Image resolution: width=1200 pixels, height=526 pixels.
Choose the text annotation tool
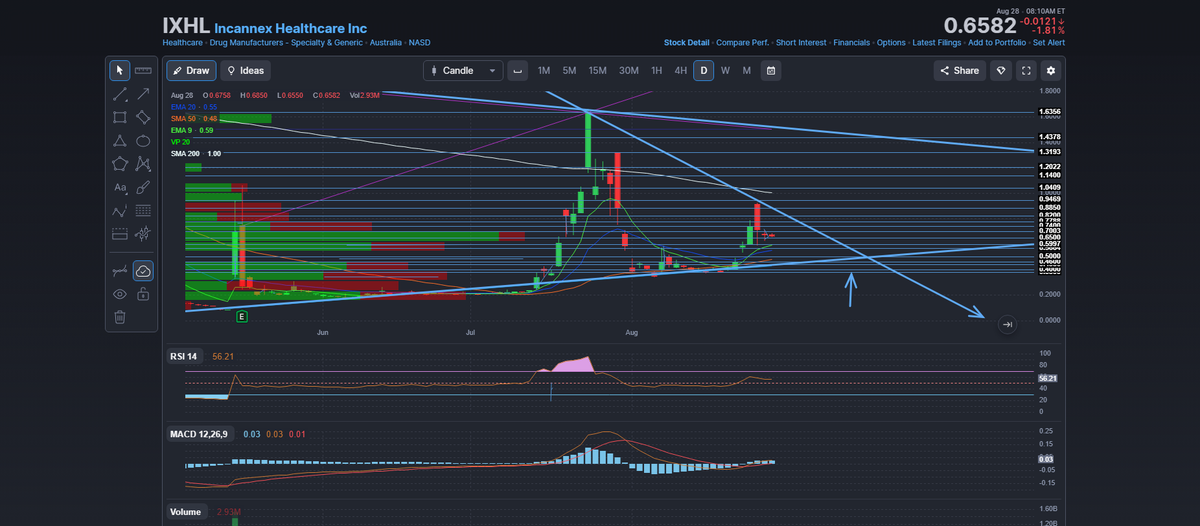pos(120,187)
